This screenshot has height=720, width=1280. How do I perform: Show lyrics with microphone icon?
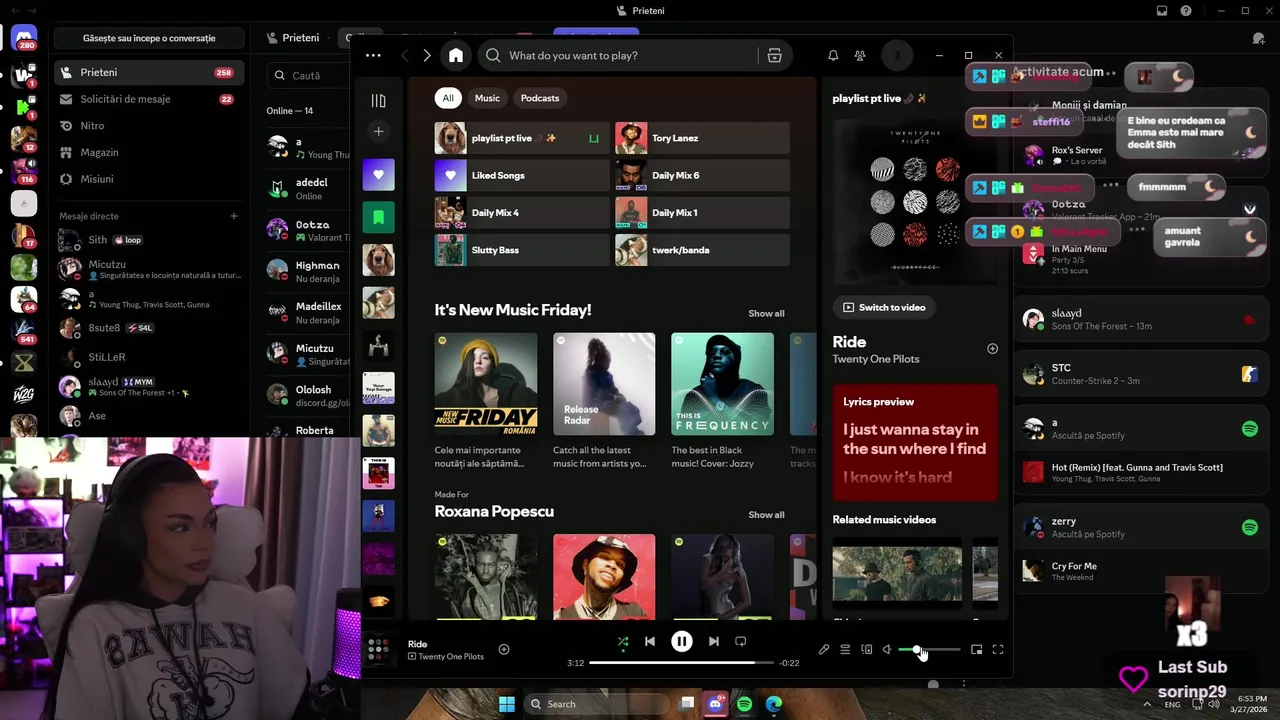tap(824, 649)
